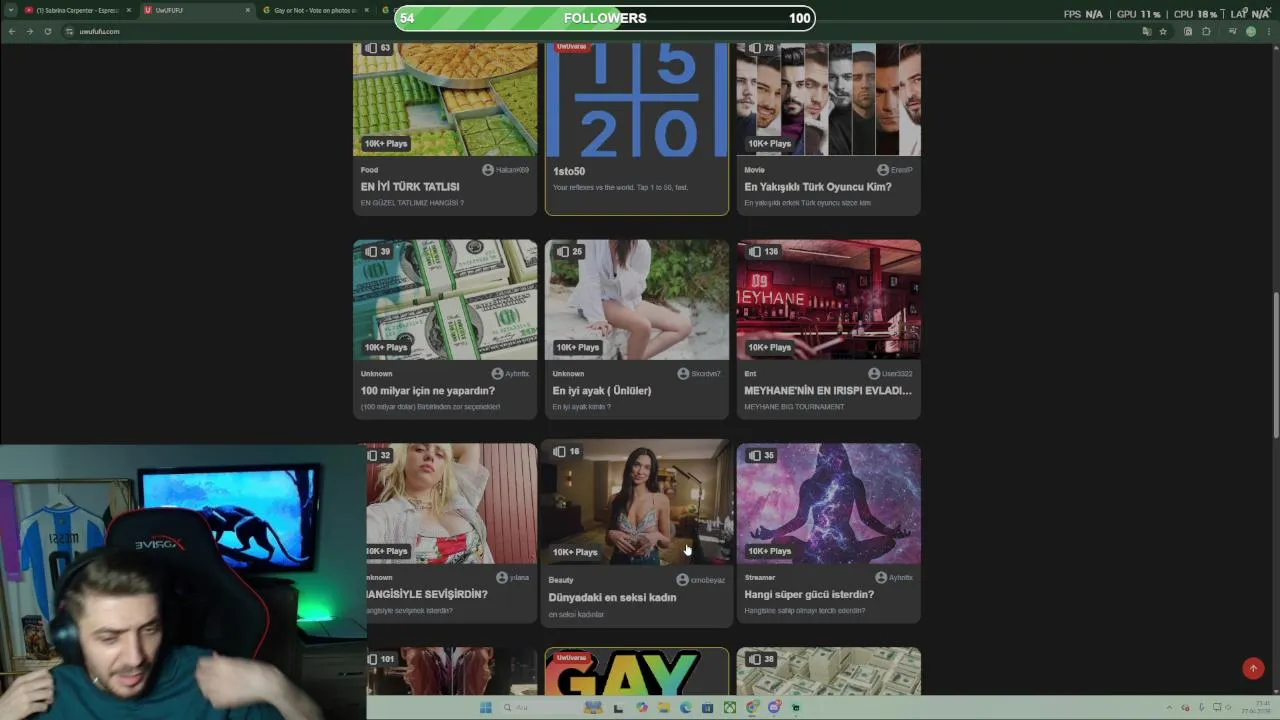
Task: Close the UwUFUFU tab
Action: 247,10
